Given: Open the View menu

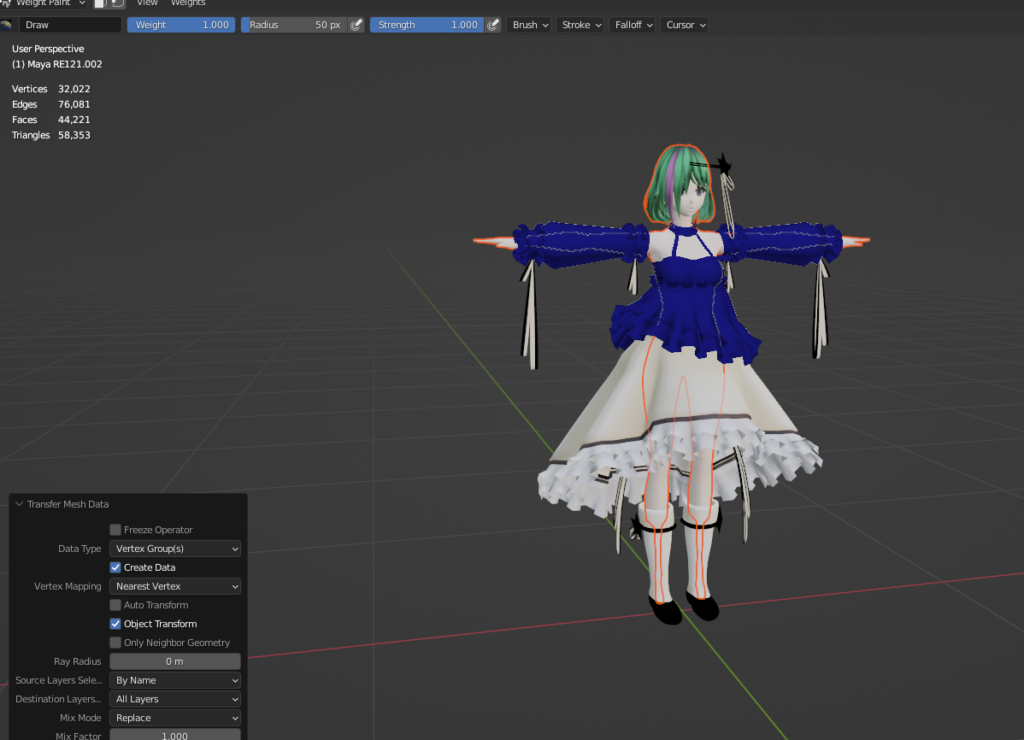Looking at the screenshot, I should click(147, 3).
